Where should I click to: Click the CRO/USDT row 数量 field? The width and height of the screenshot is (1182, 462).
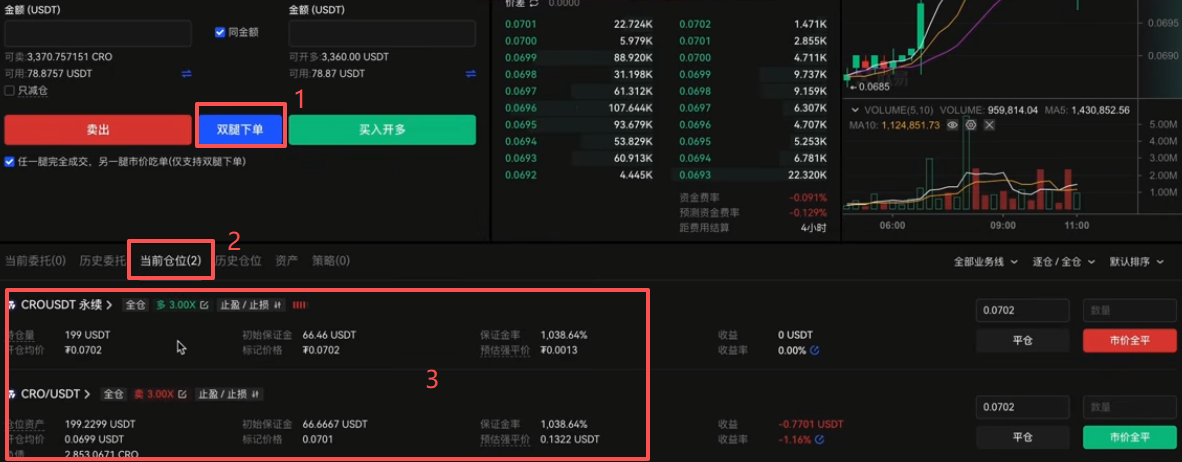(1130, 408)
